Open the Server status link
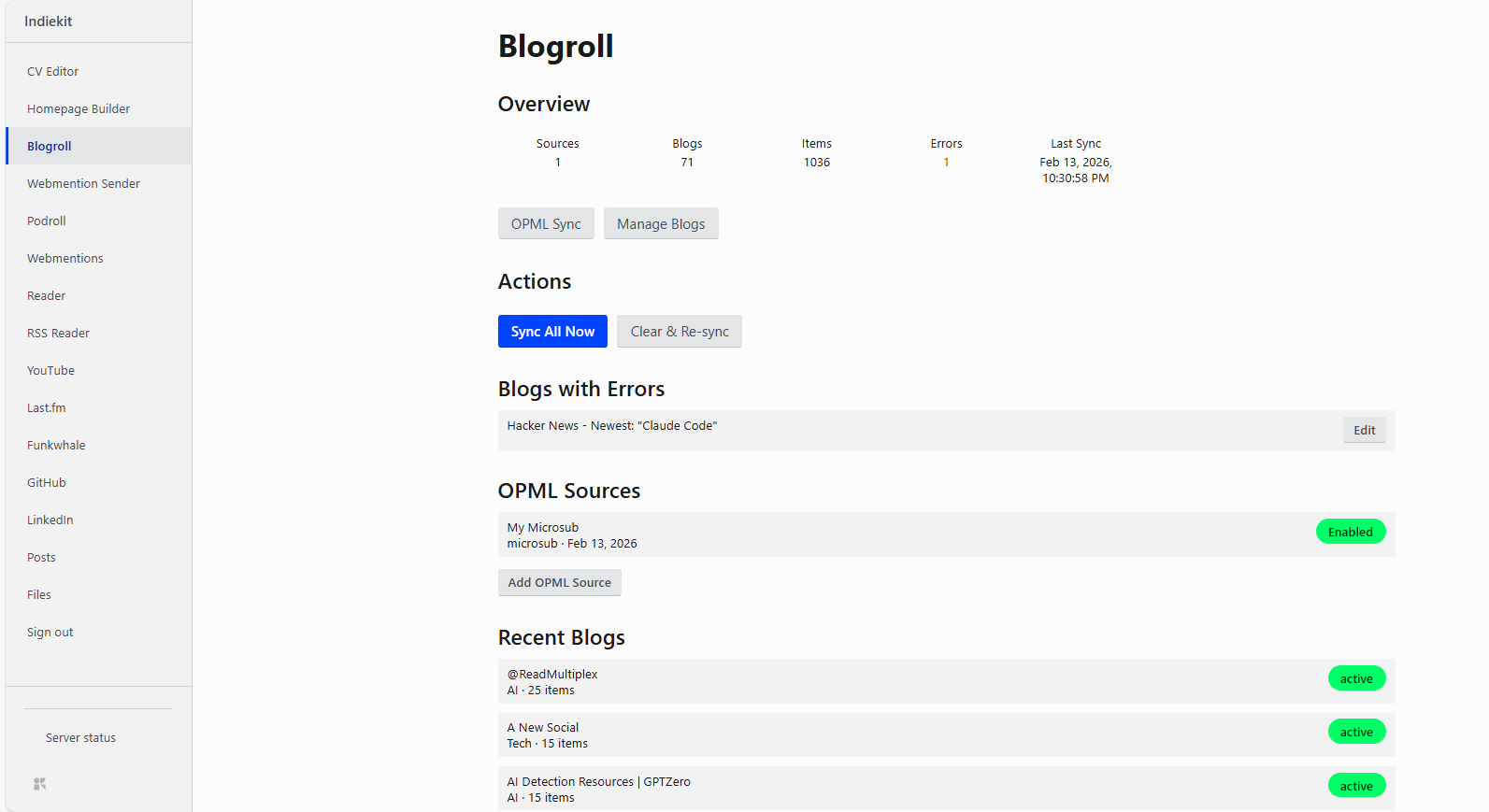This screenshot has width=1489, height=812. [x=80, y=738]
